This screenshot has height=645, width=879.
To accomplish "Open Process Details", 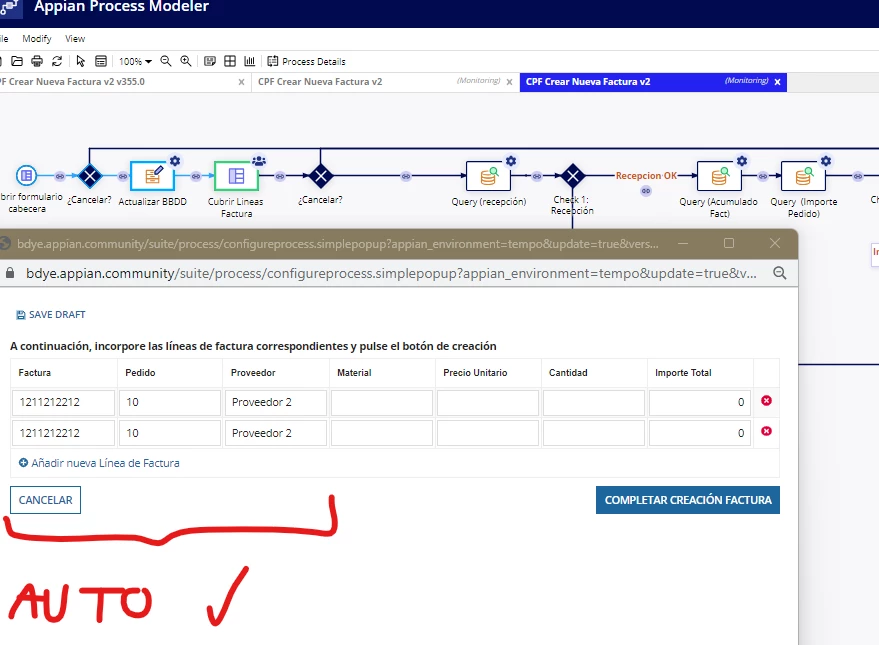I will coord(306,62).
